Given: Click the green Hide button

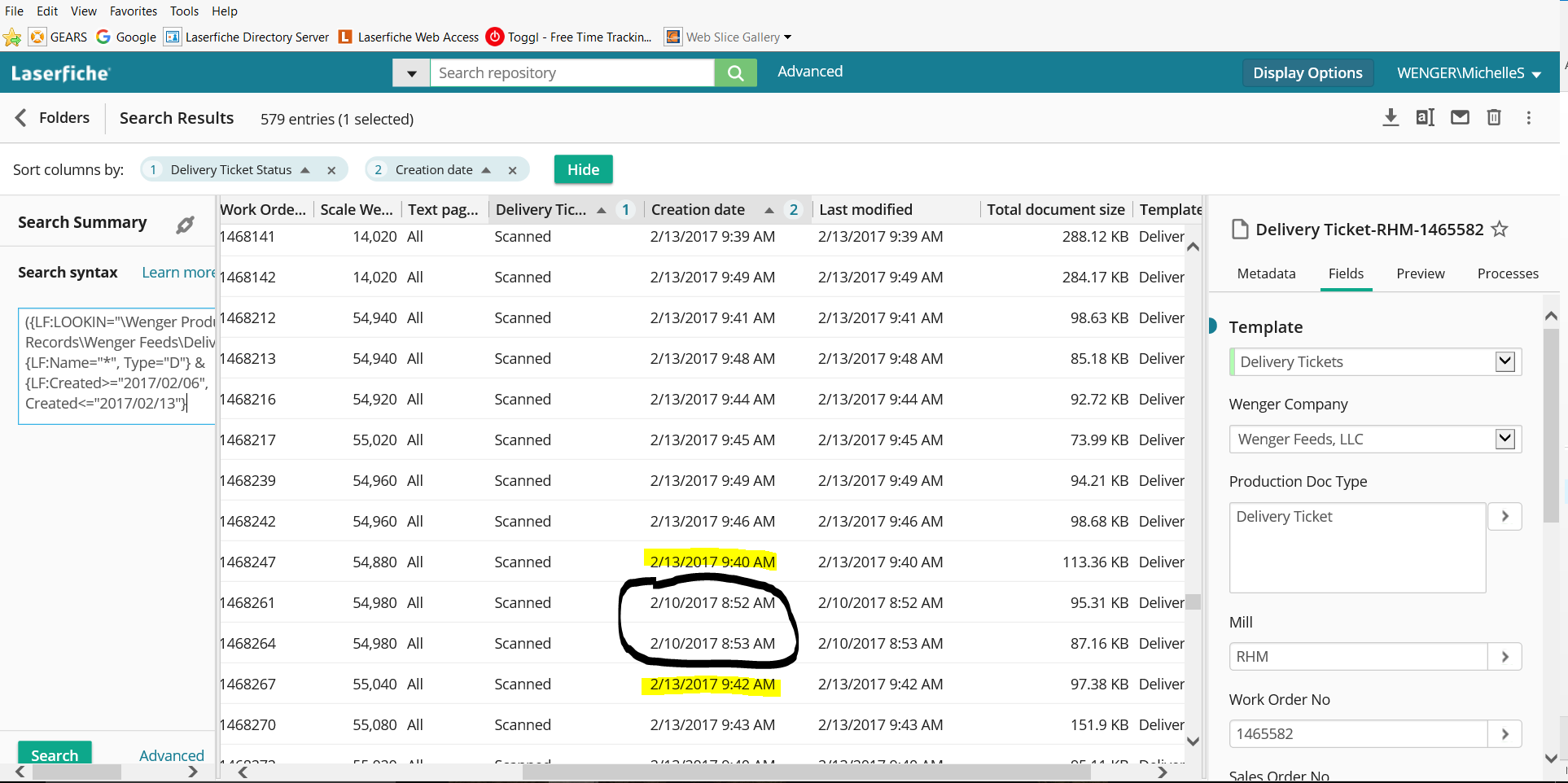Looking at the screenshot, I should (583, 170).
